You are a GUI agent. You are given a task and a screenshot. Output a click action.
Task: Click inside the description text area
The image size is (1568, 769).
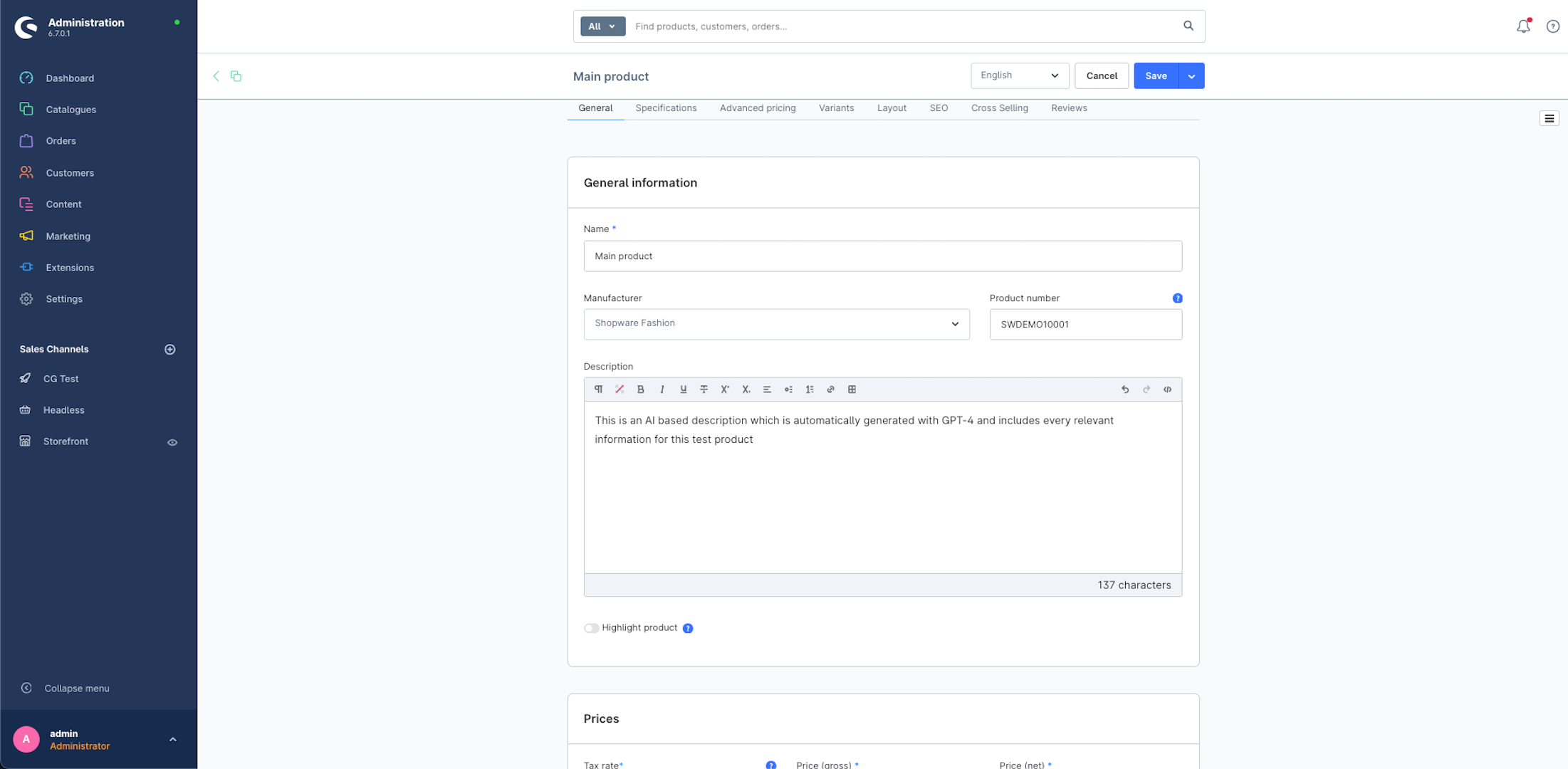tap(882, 488)
